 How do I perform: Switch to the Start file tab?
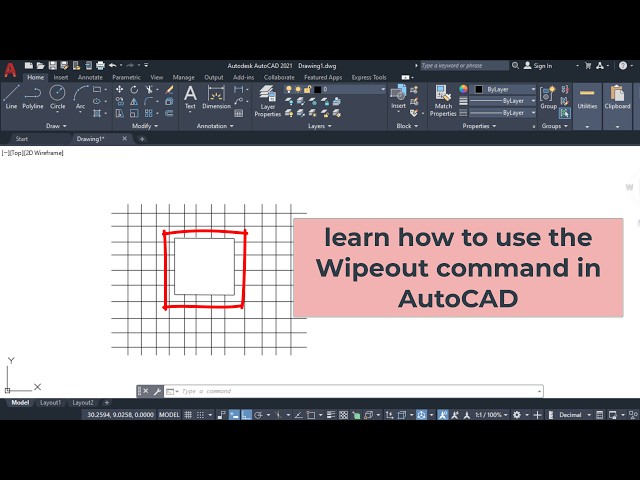[22, 139]
